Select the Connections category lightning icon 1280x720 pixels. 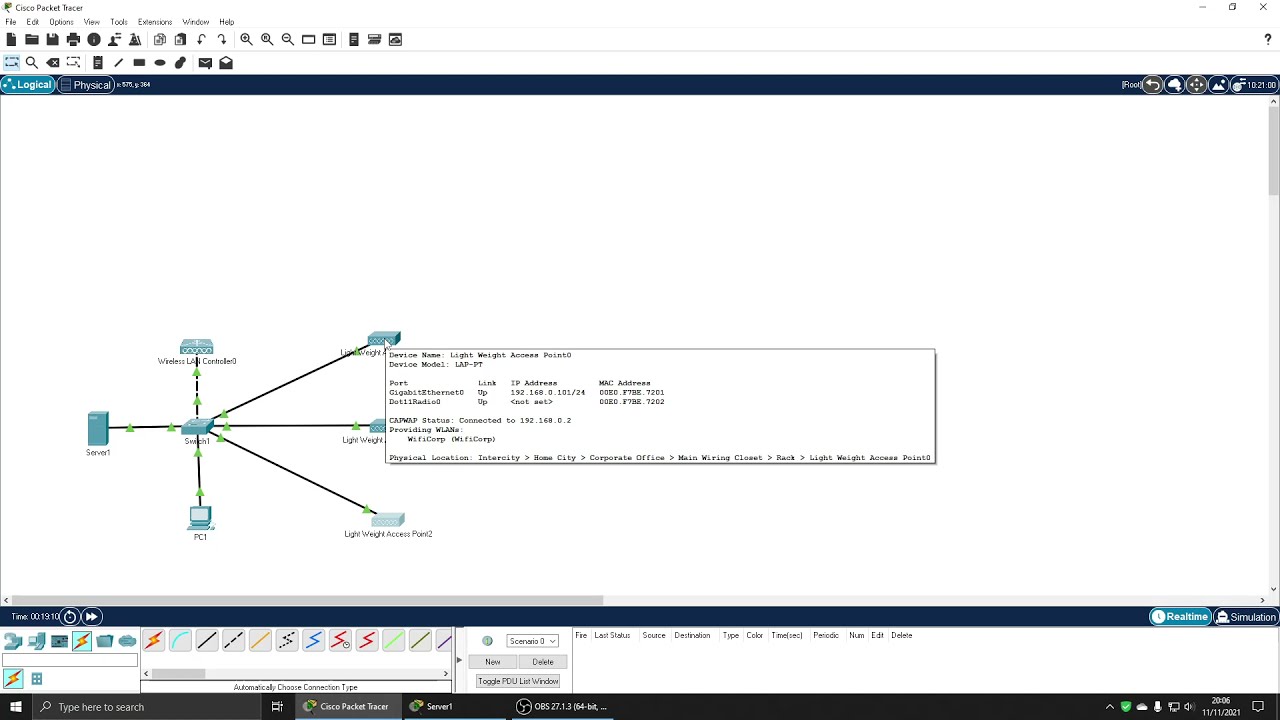coord(82,641)
